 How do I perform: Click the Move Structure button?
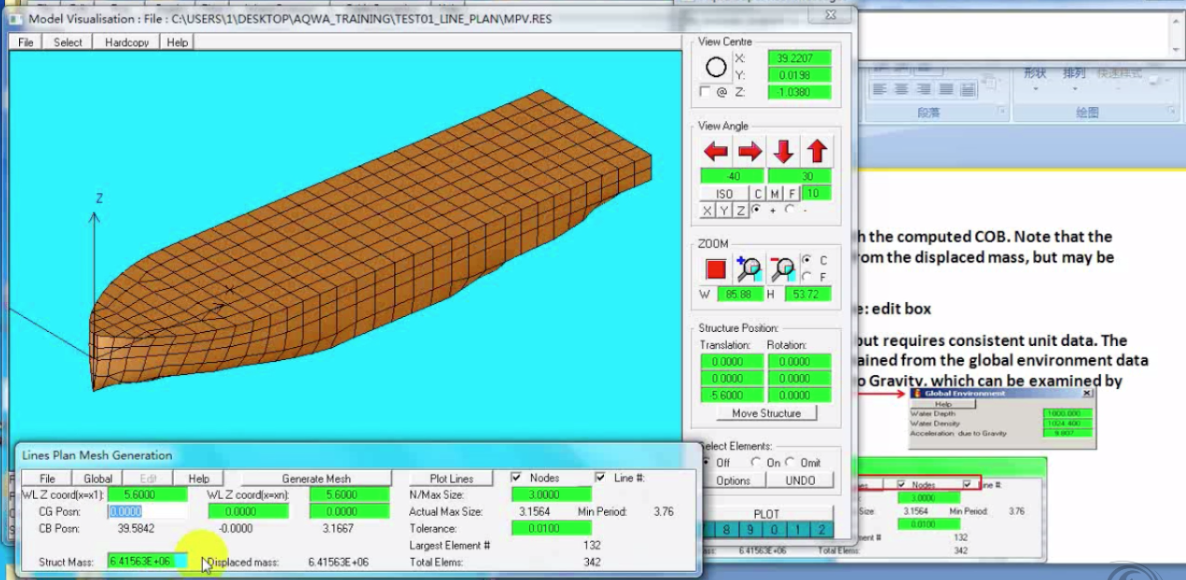[x=765, y=413]
